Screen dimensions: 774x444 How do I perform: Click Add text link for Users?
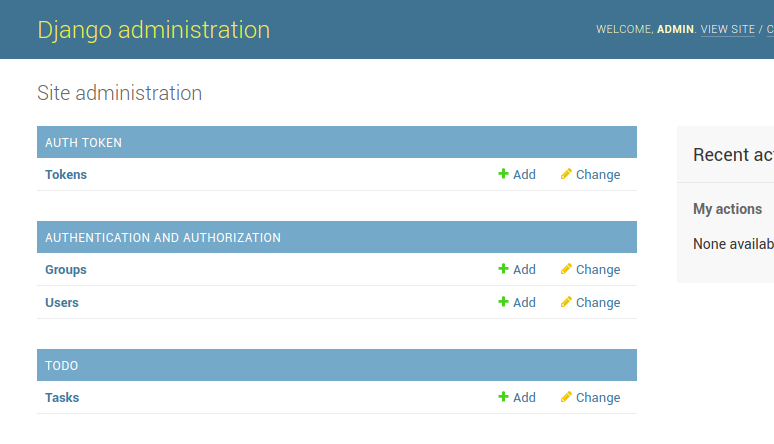pos(524,302)
